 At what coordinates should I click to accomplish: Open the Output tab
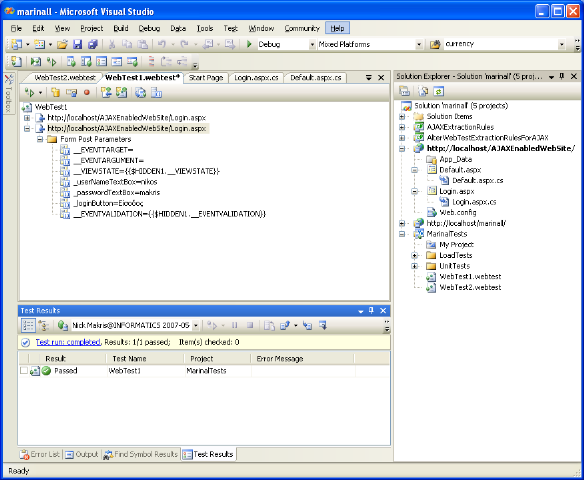[x=82, y=454]
